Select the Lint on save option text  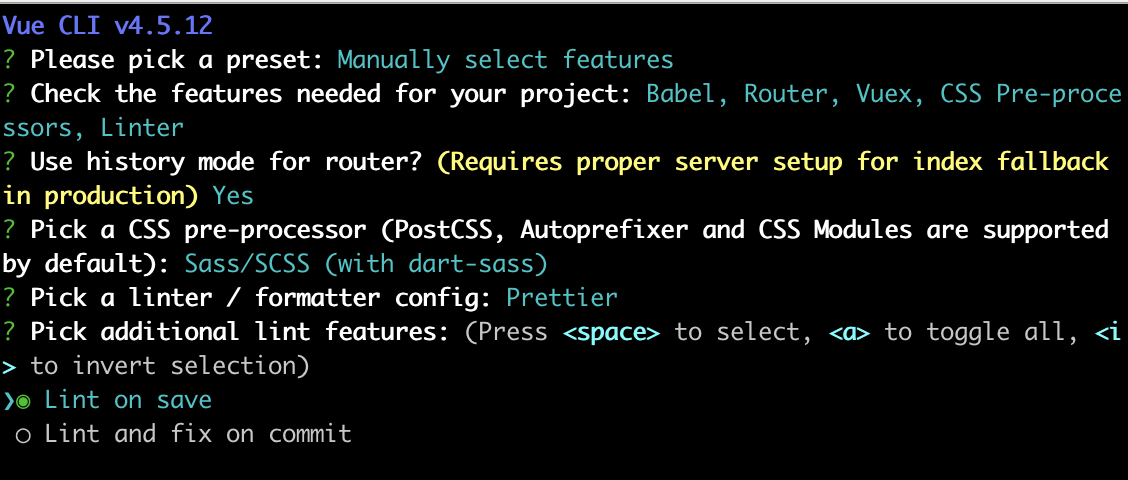click(x=128, y=400)
